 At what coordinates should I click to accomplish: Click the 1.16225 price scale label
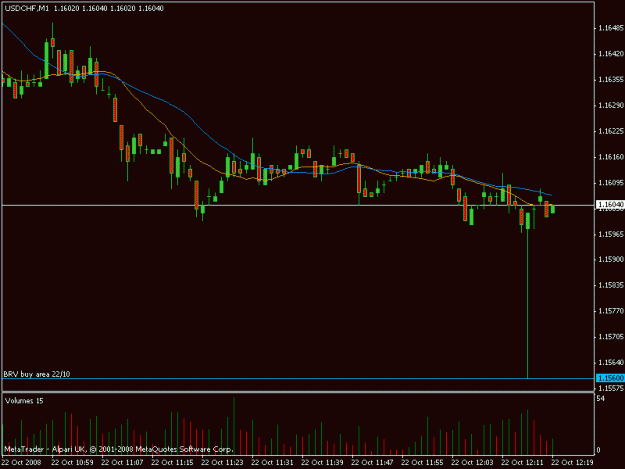[611, 131]
